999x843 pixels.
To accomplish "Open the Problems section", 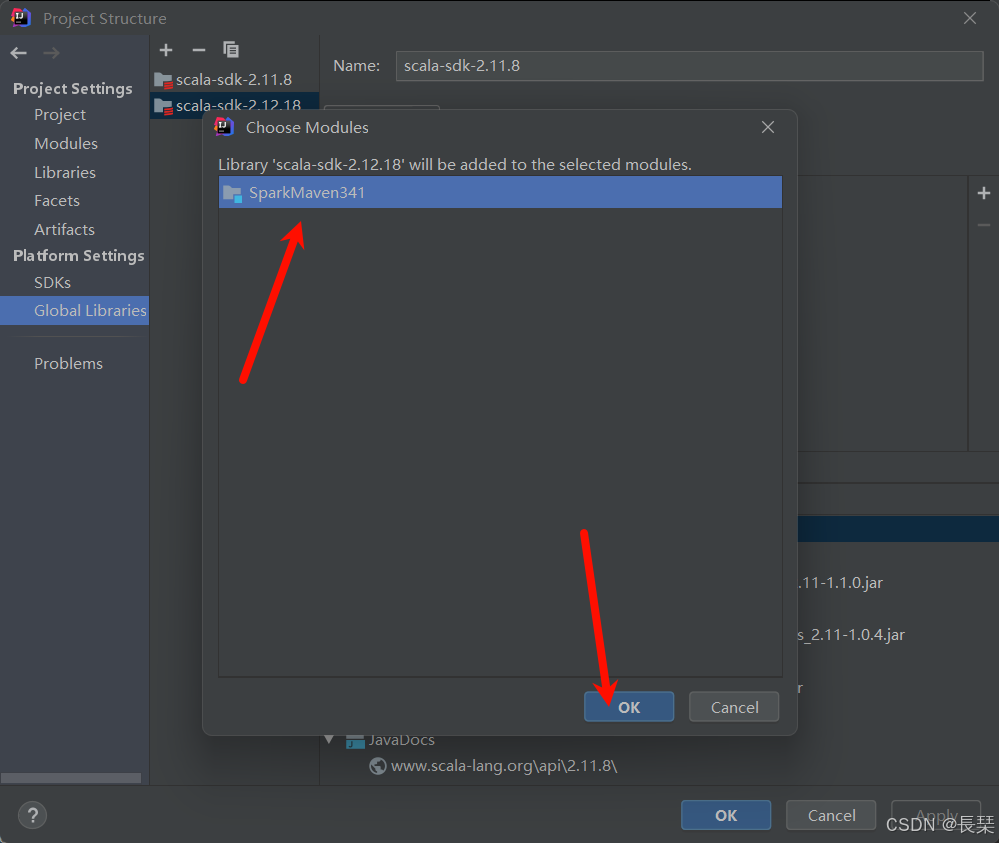I will pyautogui.click(x=68, y=363).
